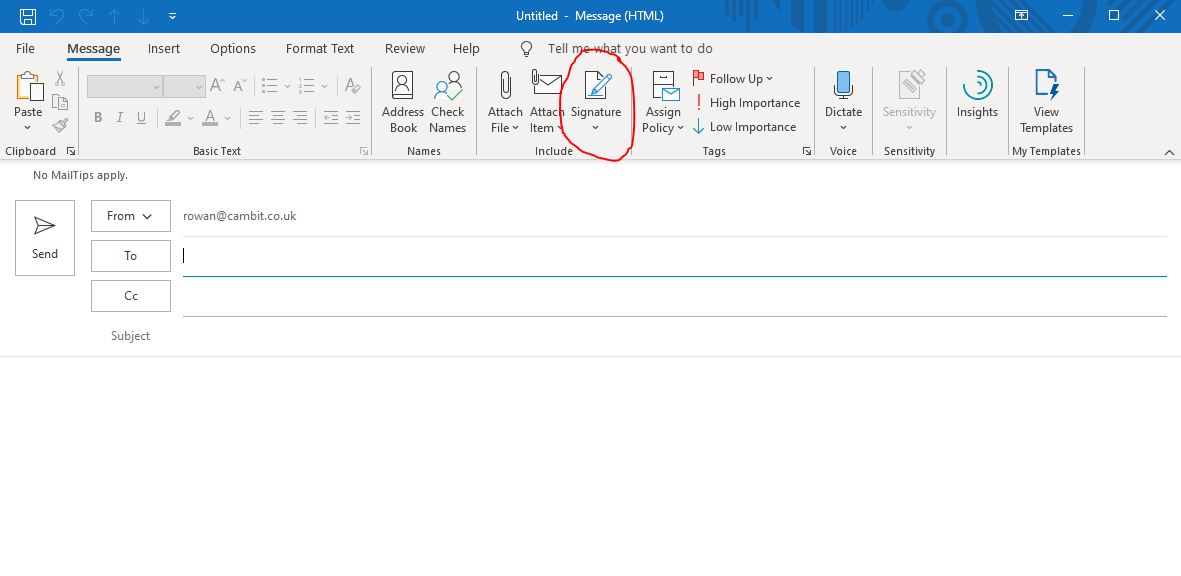Toggle bold formatting
The height and width of the screenshot is (576, 1181).
(x=97, y=117)
